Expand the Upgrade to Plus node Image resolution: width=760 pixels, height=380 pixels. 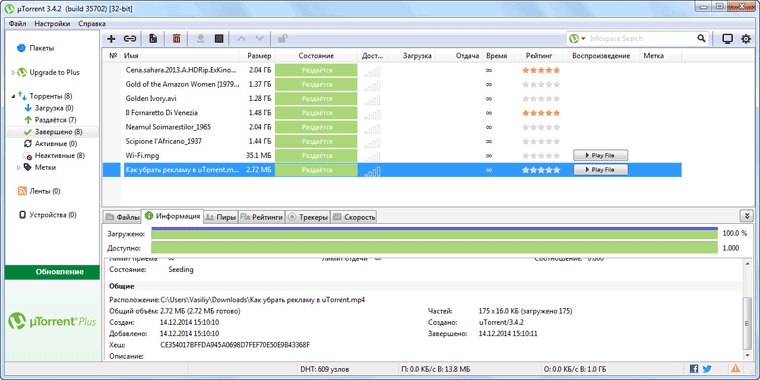click(13, 73)
